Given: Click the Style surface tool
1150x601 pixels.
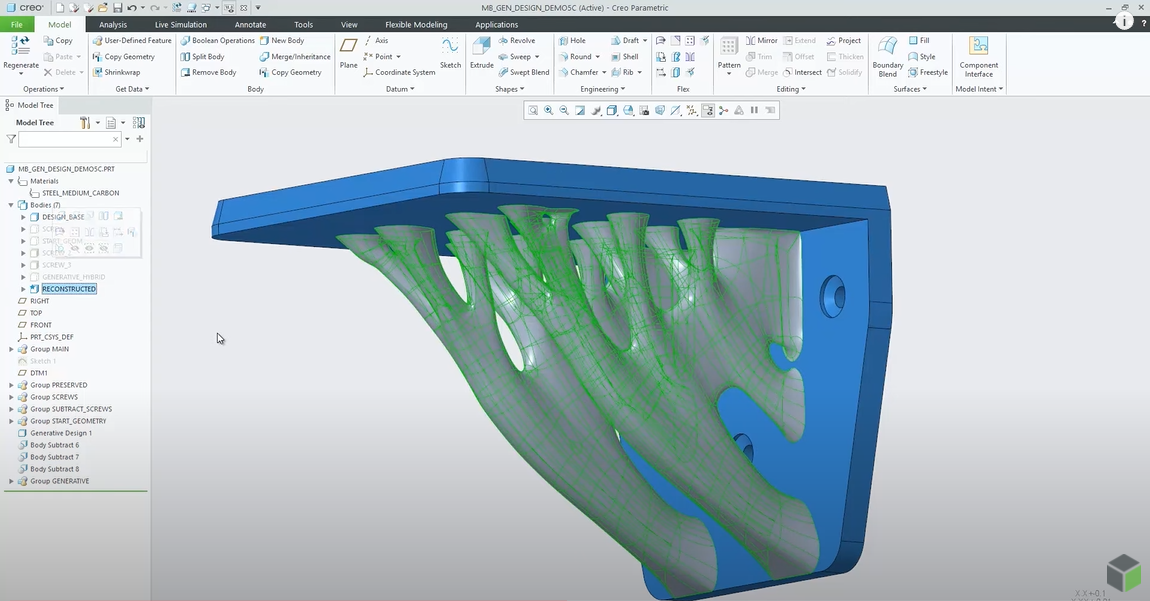Looking at the screenshot, I should pos(922,57).
